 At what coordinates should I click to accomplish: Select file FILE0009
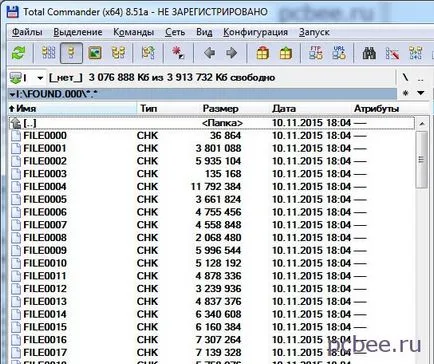212,250
